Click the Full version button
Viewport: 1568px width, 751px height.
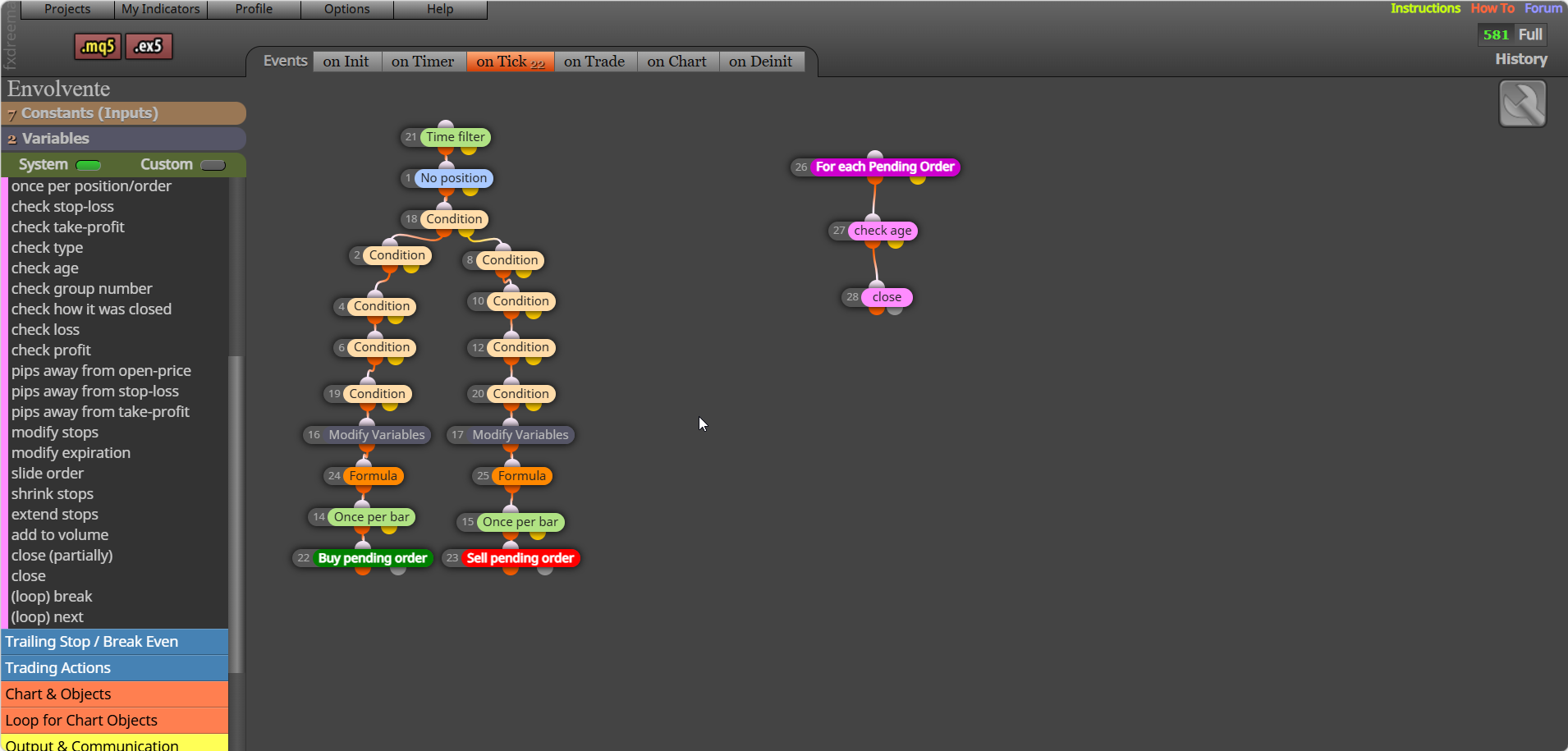[x=1530, y=34]
